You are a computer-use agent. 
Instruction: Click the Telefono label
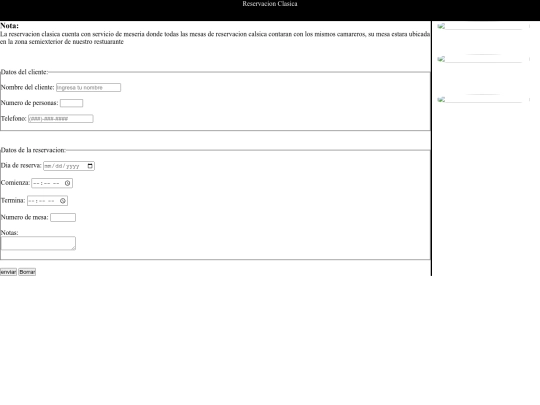pos(13,118)
